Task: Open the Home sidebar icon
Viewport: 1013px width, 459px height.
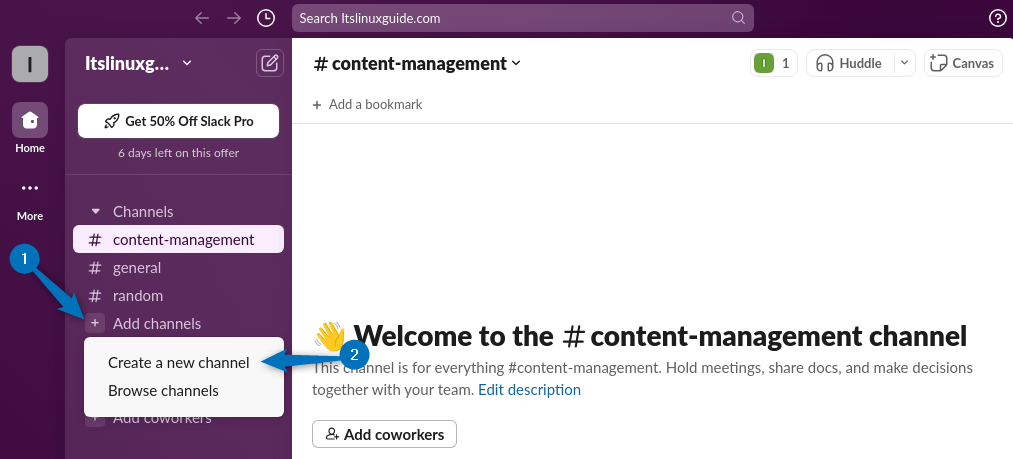Action: (30, 121)
